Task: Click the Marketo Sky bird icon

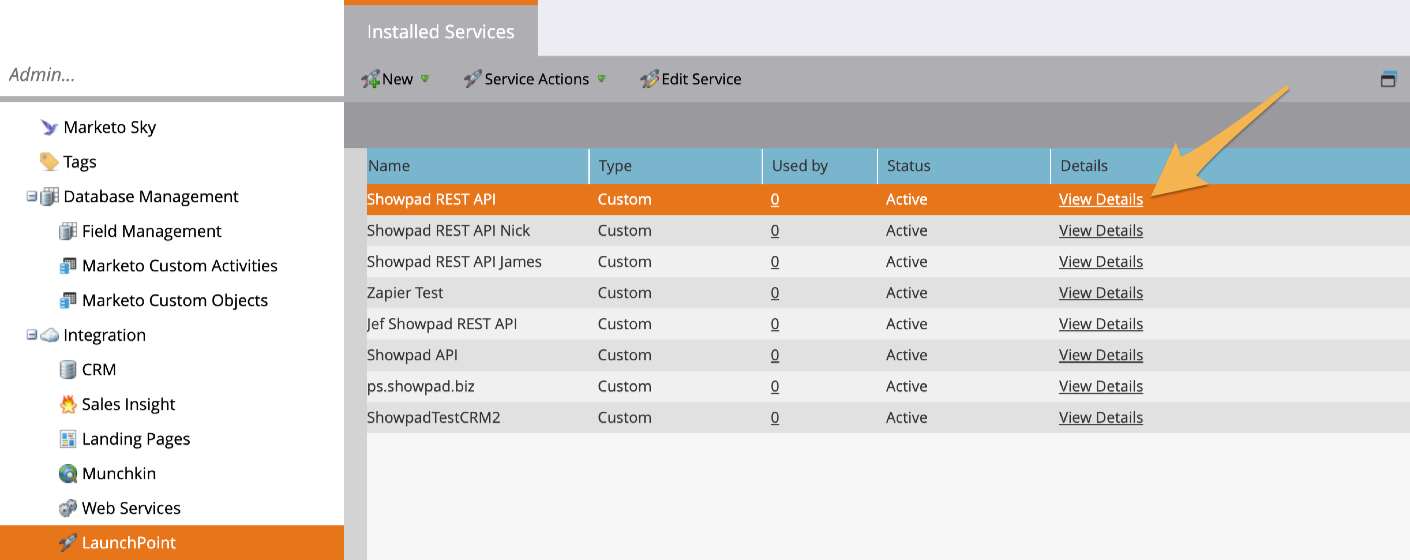Action: pyautogui.click(x=49, y=127)
